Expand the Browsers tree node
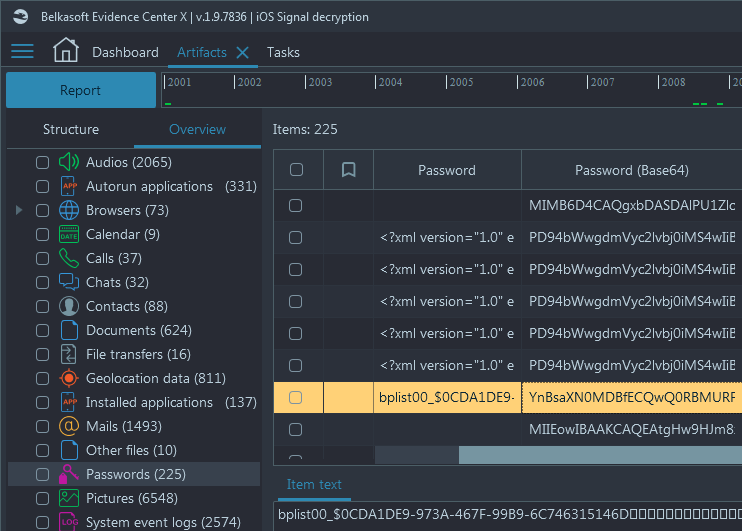Image resolution: width=742 pixels, height=531 pixels. pos(19,210)
